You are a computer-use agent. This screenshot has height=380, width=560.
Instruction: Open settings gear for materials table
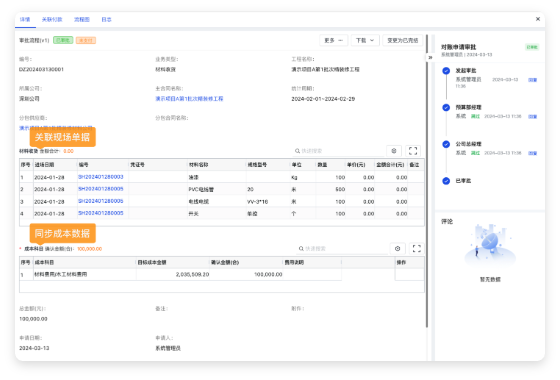coord(394,151)
